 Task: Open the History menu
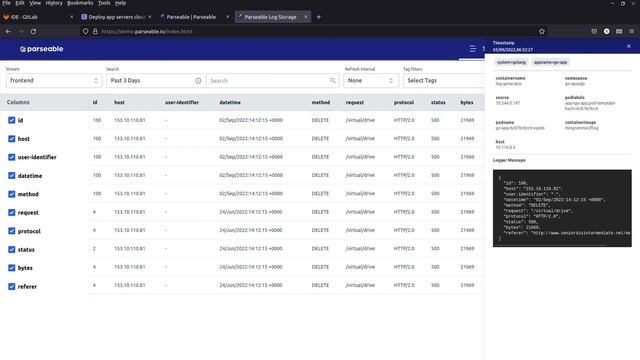[x=54, y=3]
